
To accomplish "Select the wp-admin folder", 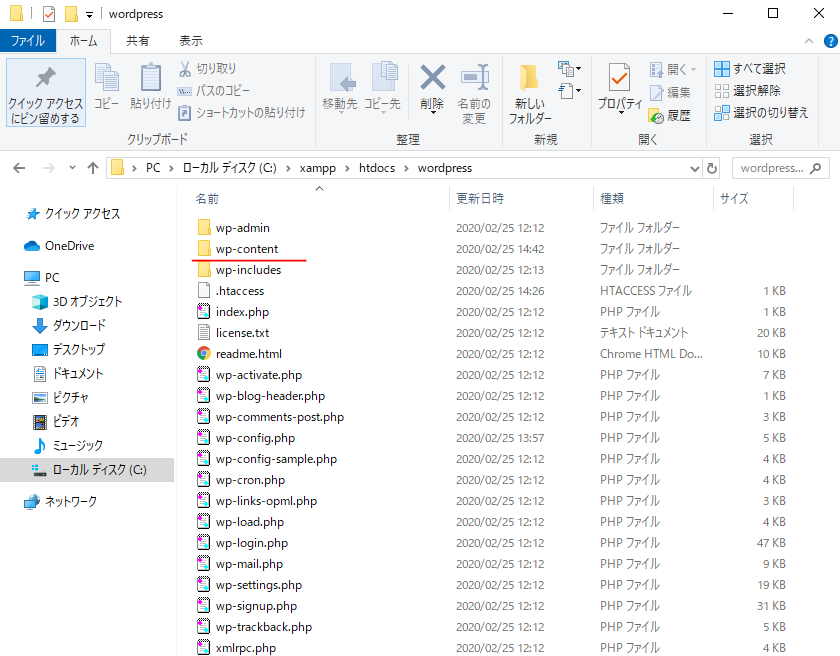I will 234,228.
